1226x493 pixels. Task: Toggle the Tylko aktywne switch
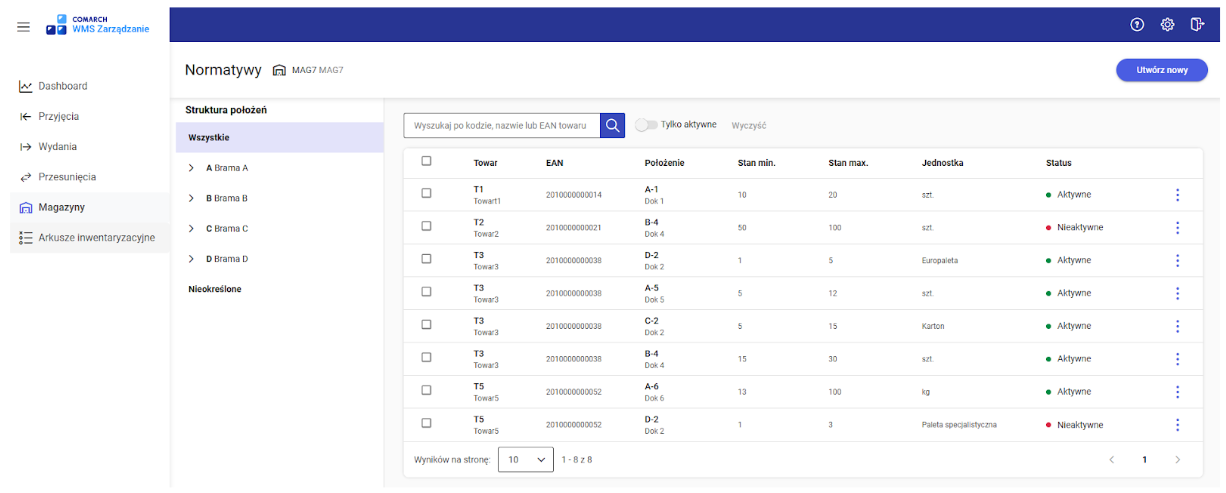646,125
